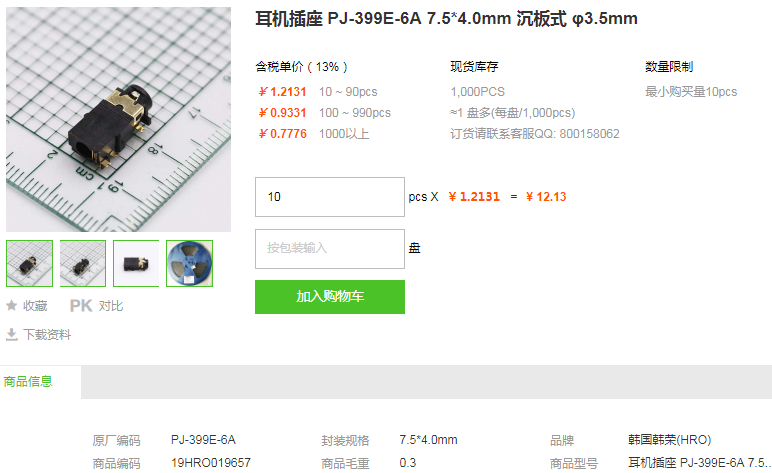Click the customer service QQ 800158062 text
The width and height of the screenshot is (772, 473).
535,134
